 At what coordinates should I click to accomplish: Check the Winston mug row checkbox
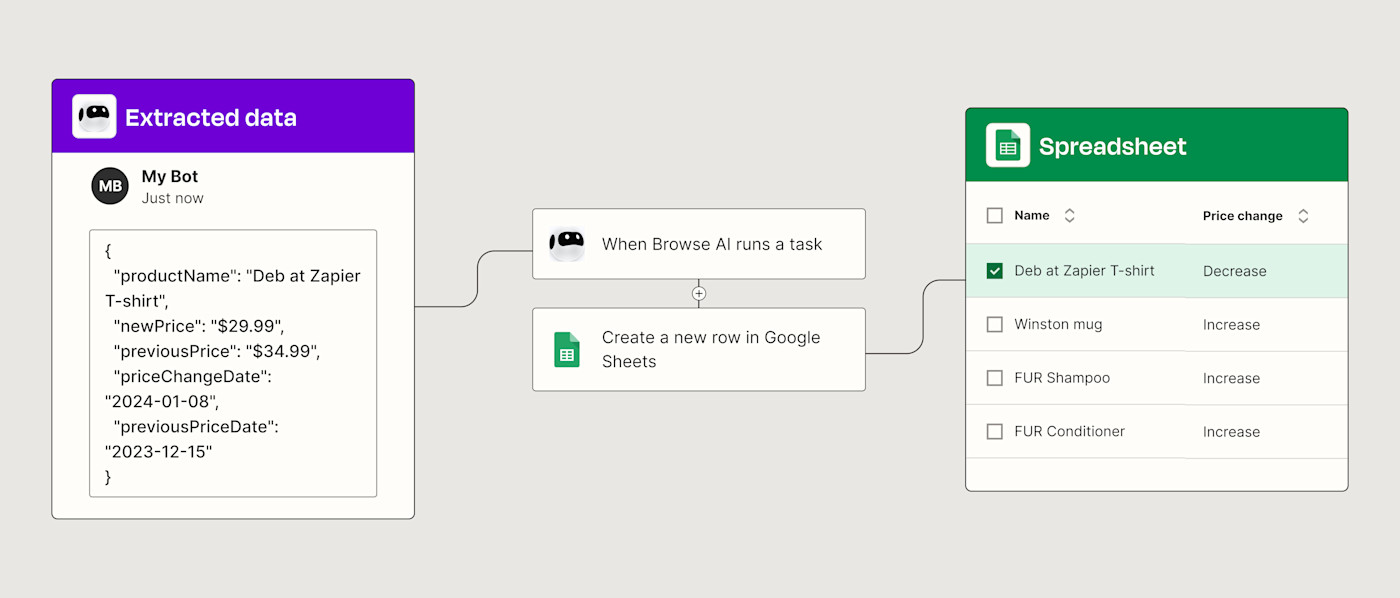[994, 325]
